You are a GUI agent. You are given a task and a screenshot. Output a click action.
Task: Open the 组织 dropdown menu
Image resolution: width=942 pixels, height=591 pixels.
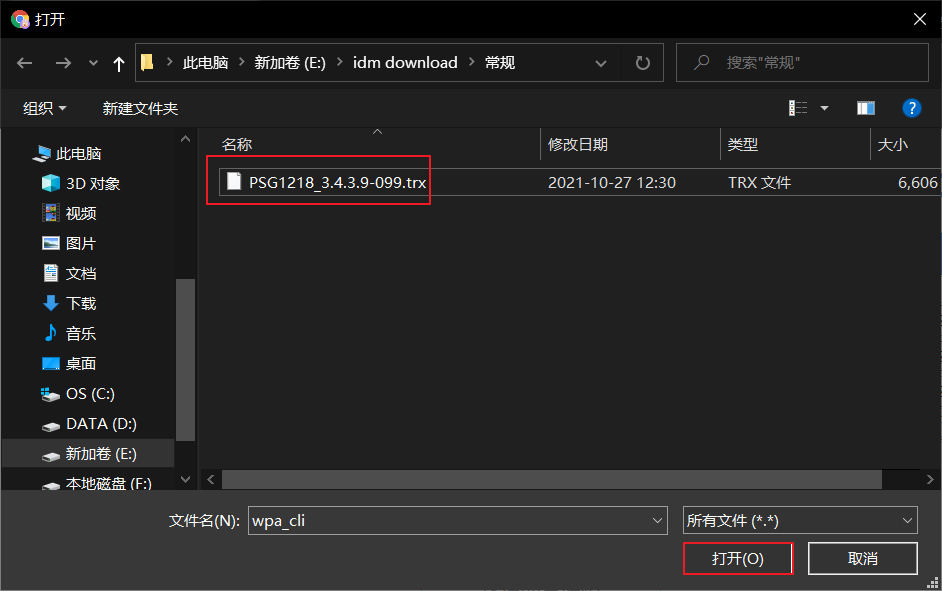click(45, 108)
